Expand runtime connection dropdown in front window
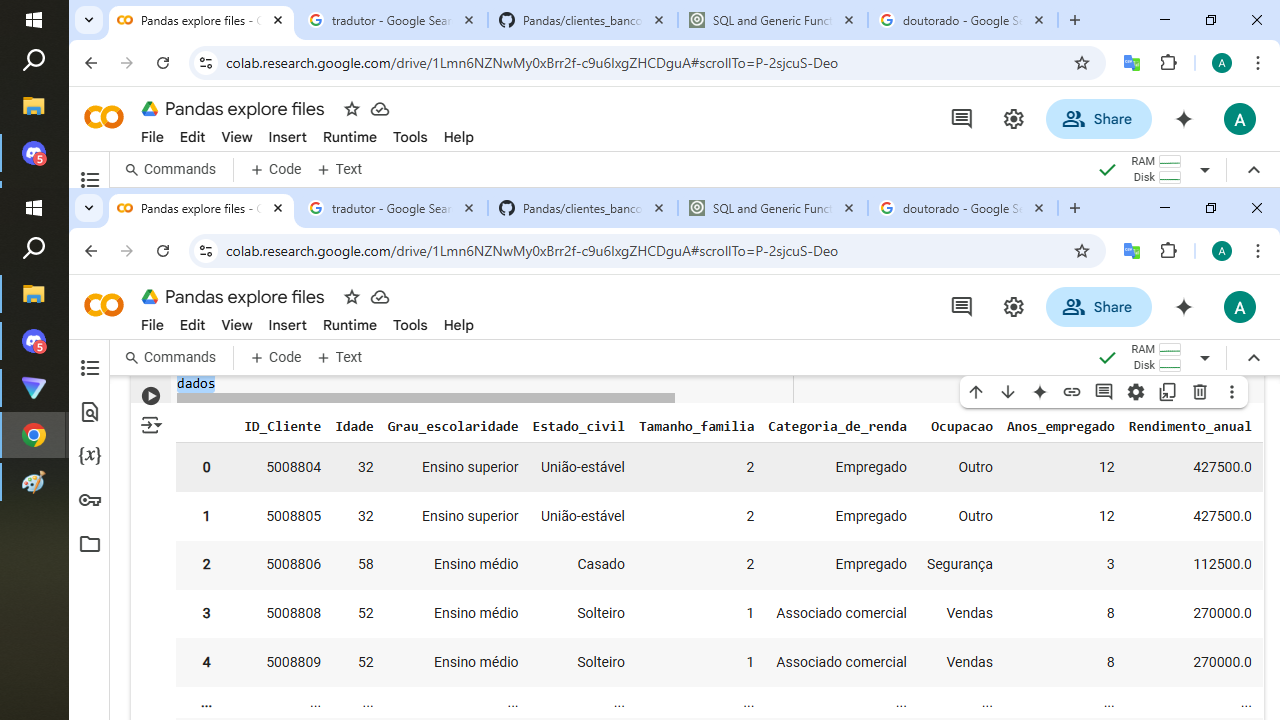The width and height of the screenshot is (1280, 720). coord(1205,358)
